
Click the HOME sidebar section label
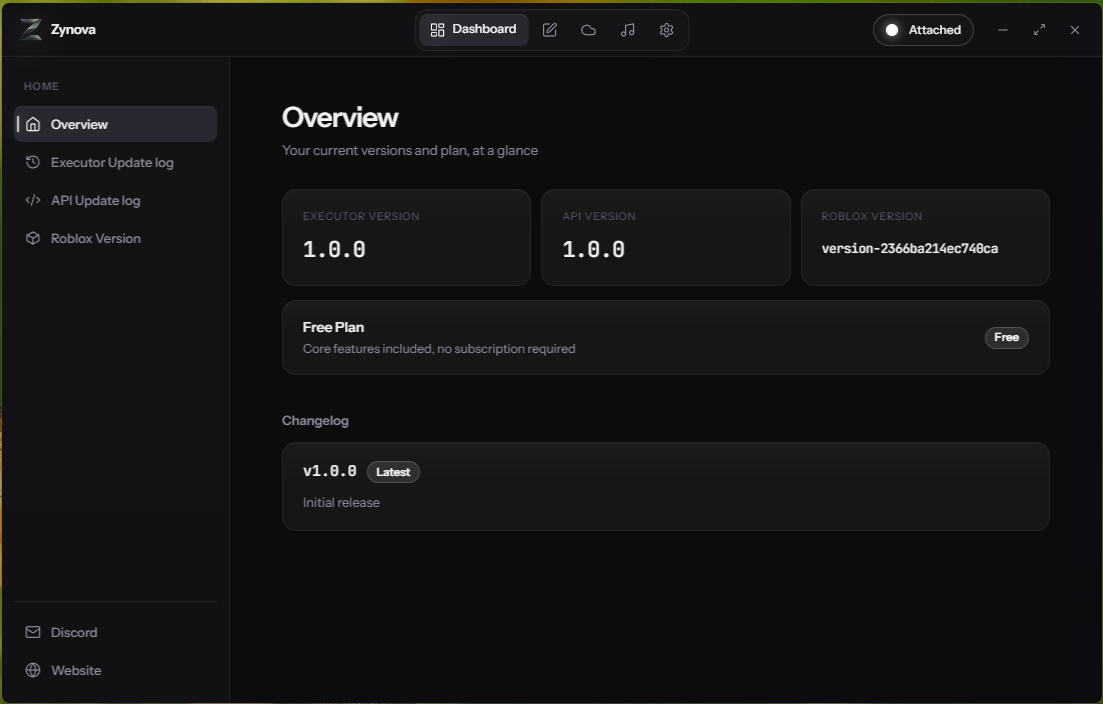42,86
